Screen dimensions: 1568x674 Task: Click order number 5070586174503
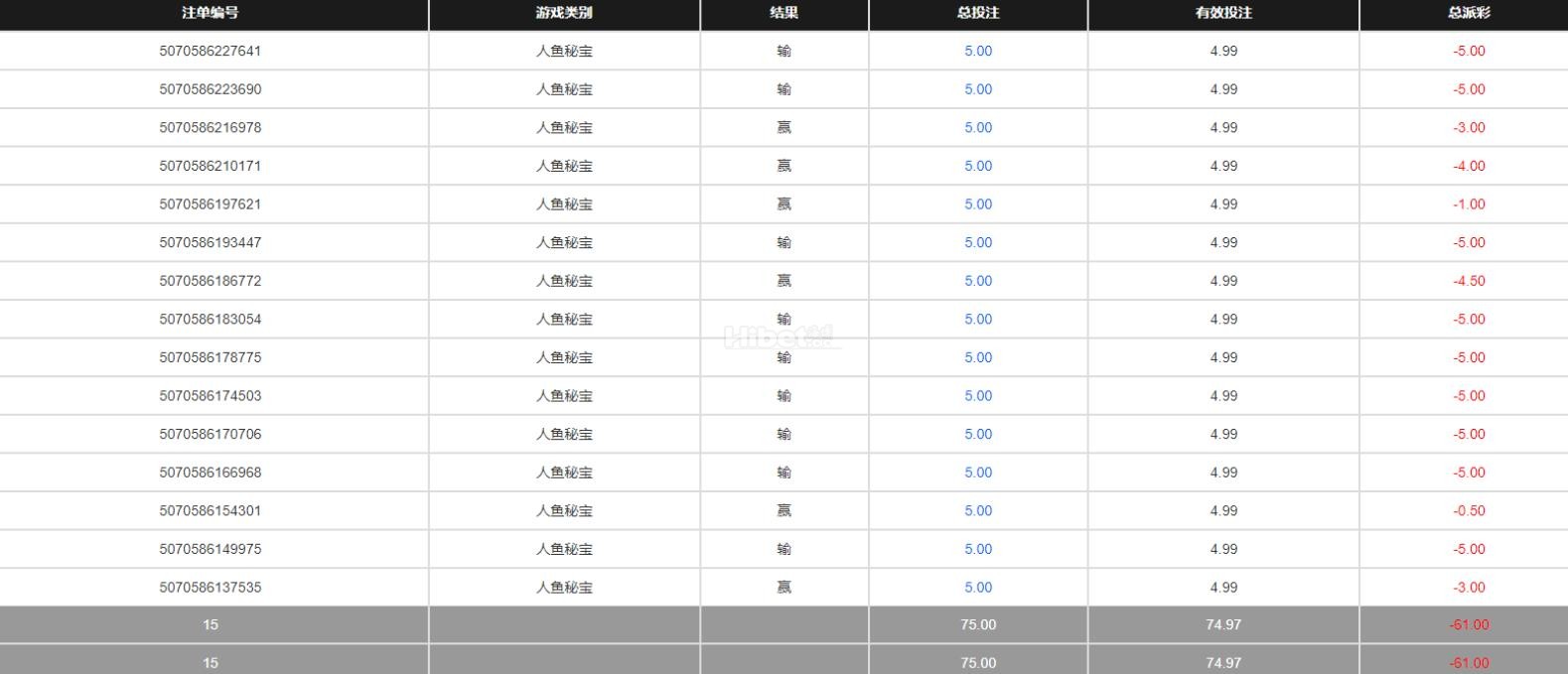click(x=210, y=396)
